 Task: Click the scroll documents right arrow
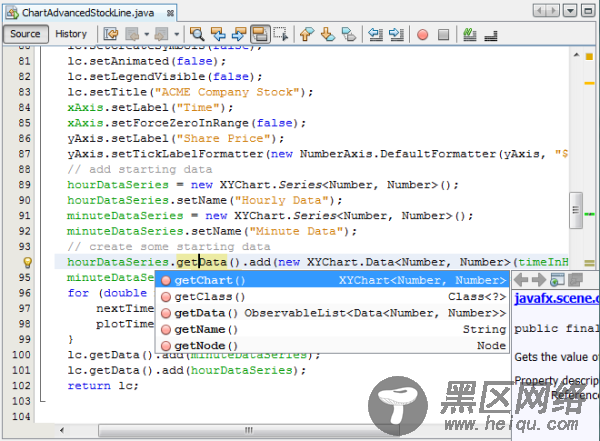pyautogui.click(x=553, y=10)
